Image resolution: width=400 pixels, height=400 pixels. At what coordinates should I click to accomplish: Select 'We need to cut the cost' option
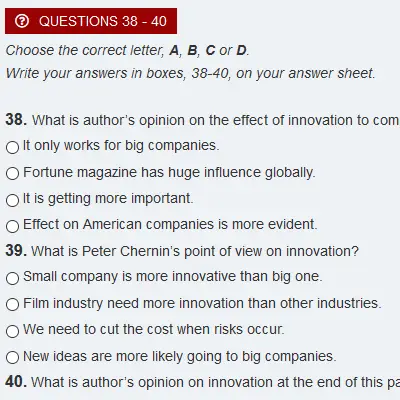point(12,331)
